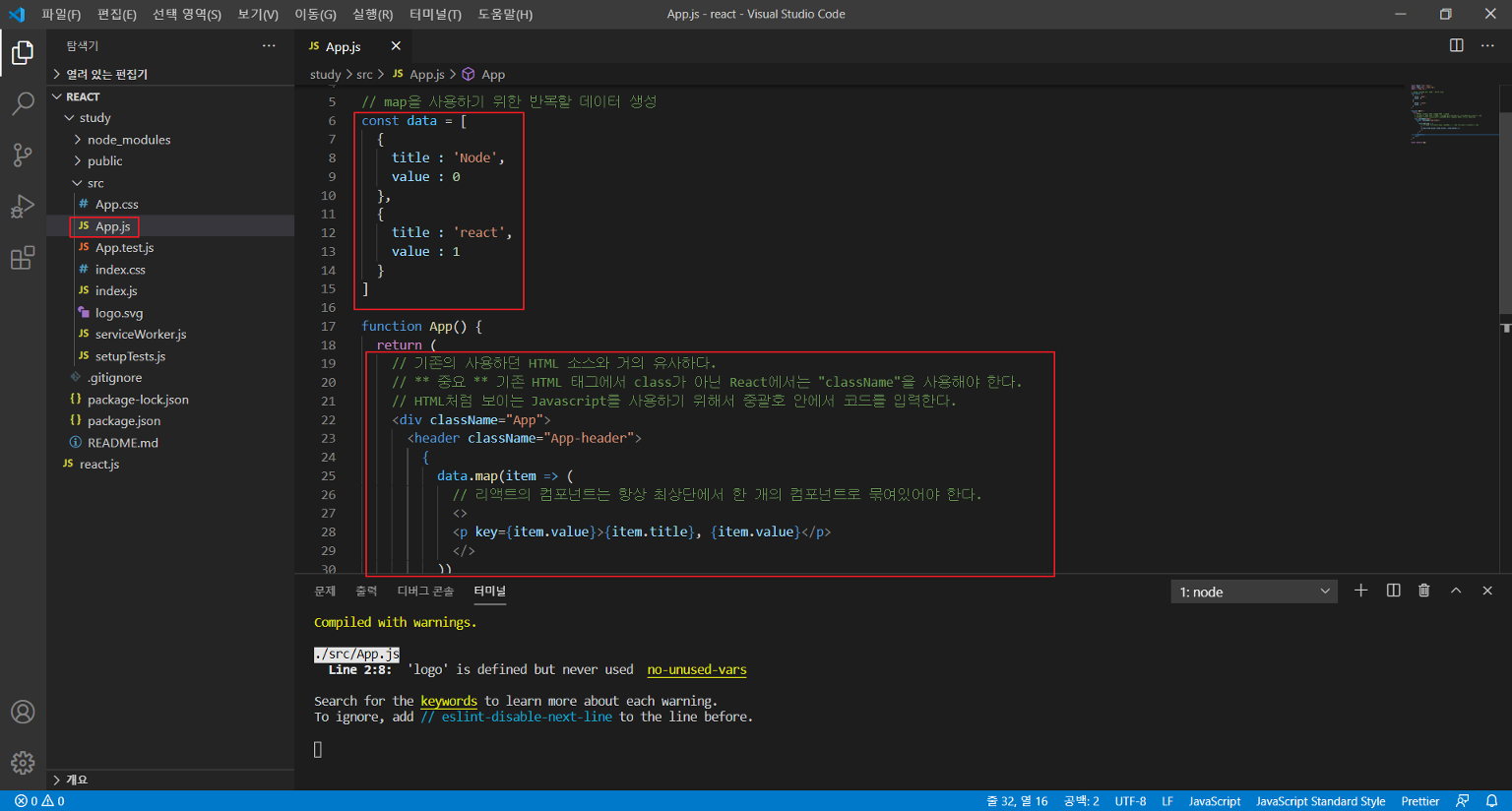The image size is (1512, 811).
Task: Open the 선택 영역(S) menu
Action: pyautogui.click(x=187, y=14)
